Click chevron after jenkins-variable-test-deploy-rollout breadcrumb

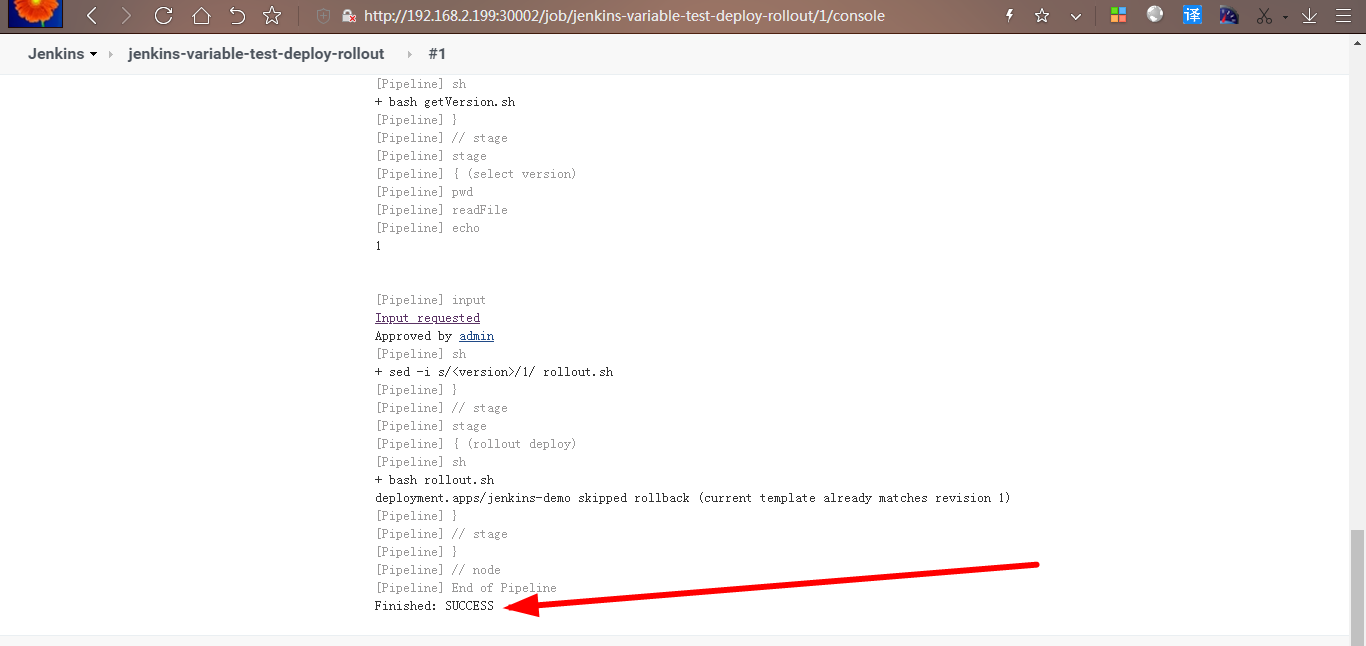[x=409, y=55]
